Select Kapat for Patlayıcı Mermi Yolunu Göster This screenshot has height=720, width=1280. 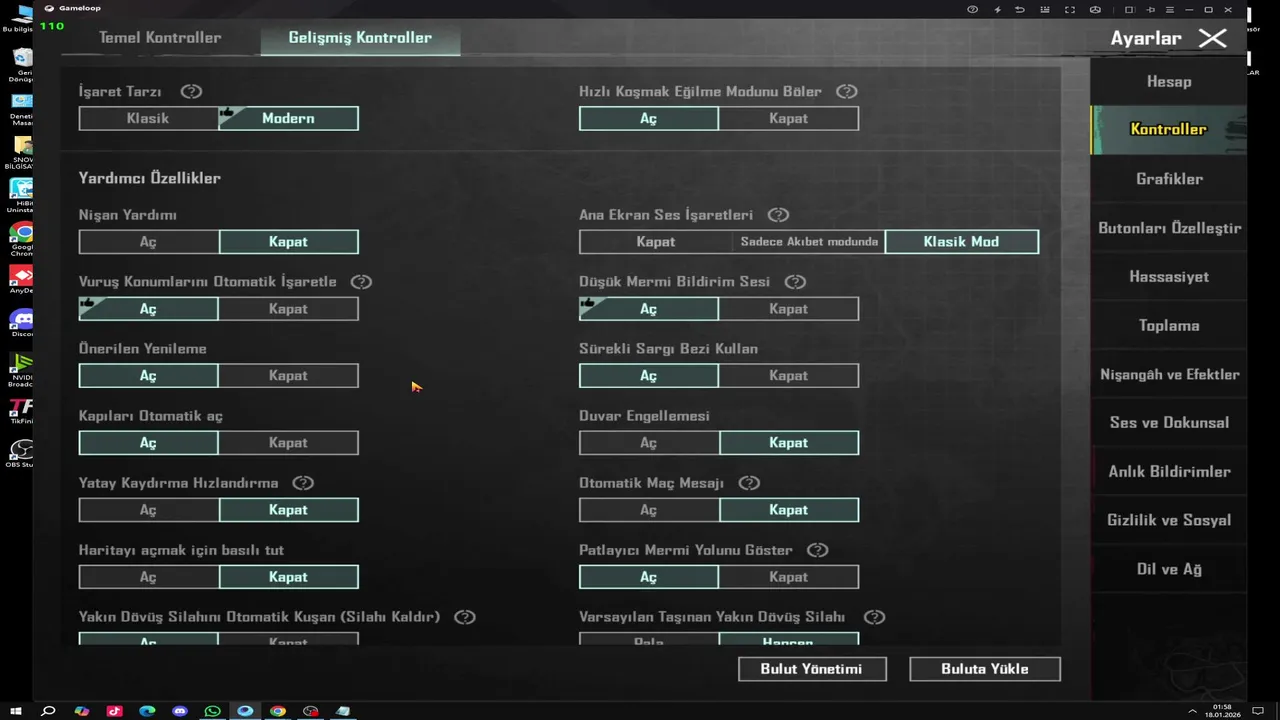788,577
